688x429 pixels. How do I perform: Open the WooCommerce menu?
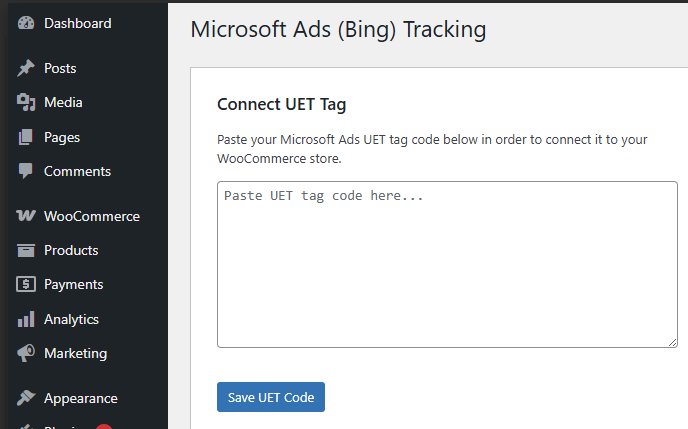pyautogui.click(x=91, y=216)
